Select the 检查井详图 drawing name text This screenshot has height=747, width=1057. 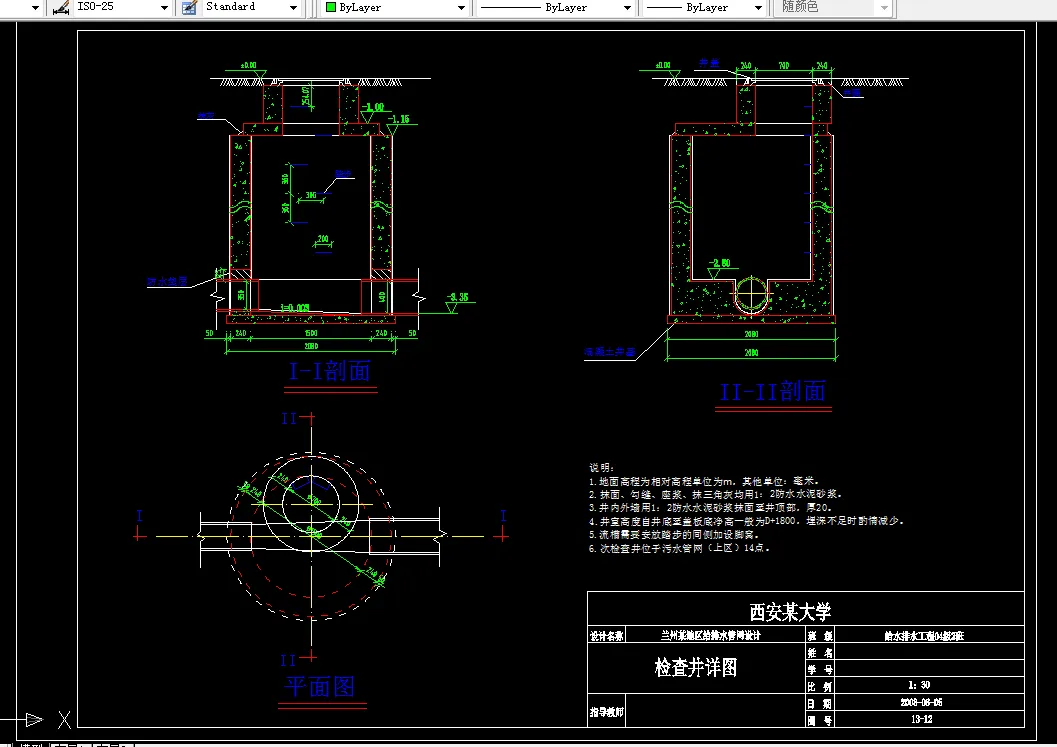696,667
